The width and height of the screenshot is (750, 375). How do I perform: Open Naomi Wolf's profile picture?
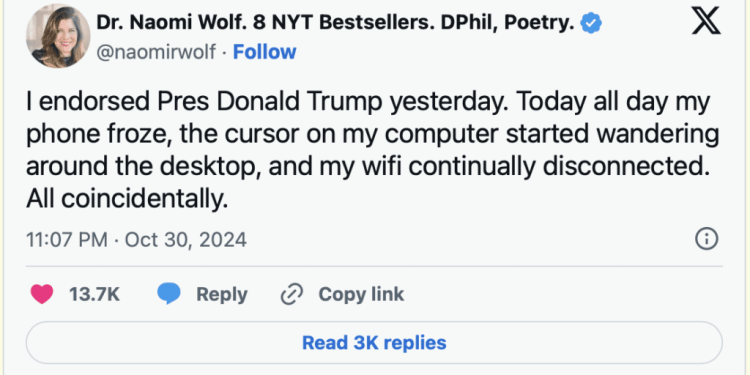57,36
